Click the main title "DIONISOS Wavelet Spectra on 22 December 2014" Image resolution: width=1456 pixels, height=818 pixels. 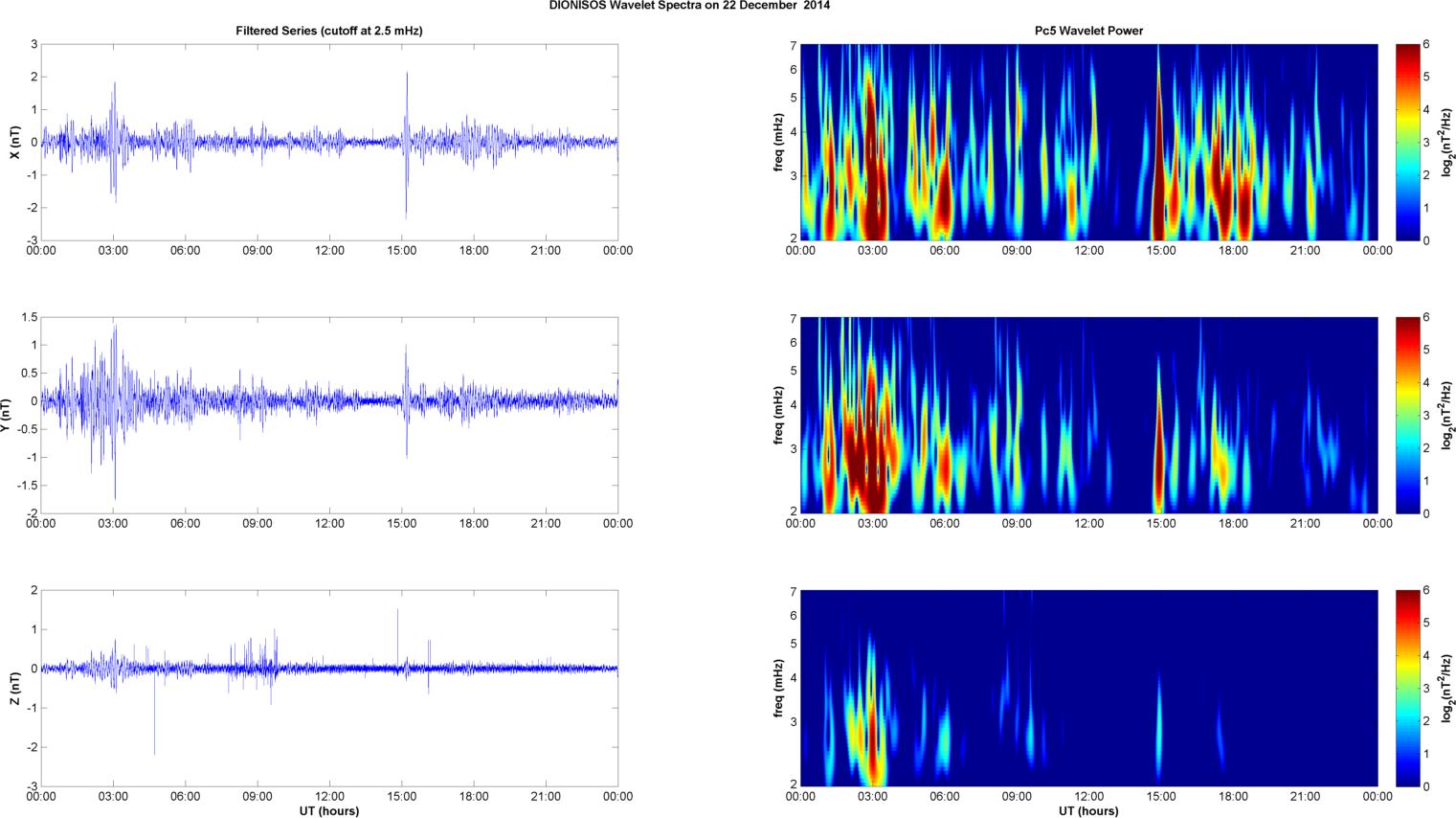click(x=689, y=6)
